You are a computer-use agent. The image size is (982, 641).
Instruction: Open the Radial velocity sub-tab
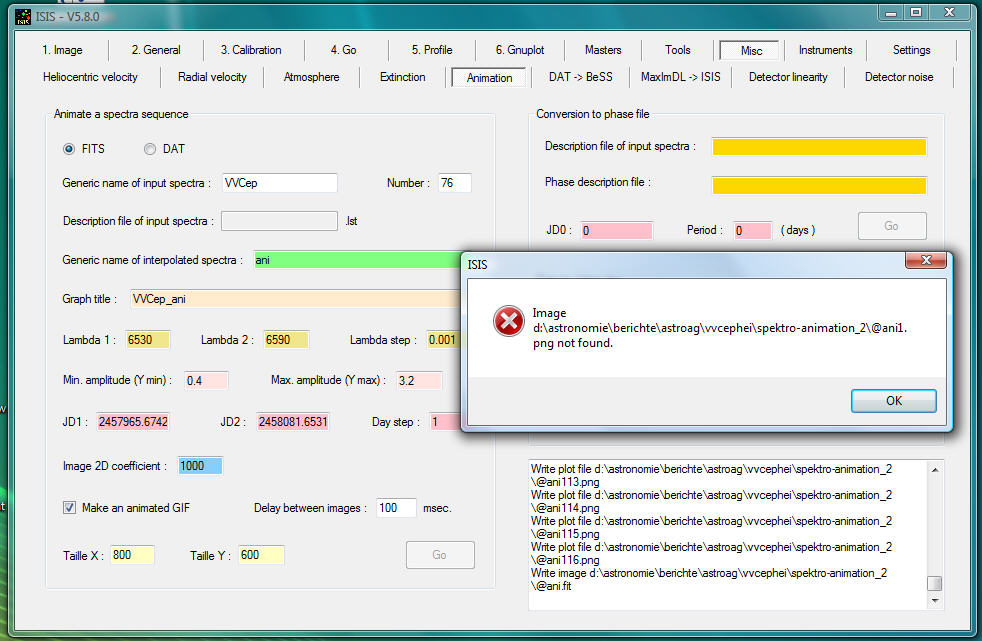[x=212, y=77]
